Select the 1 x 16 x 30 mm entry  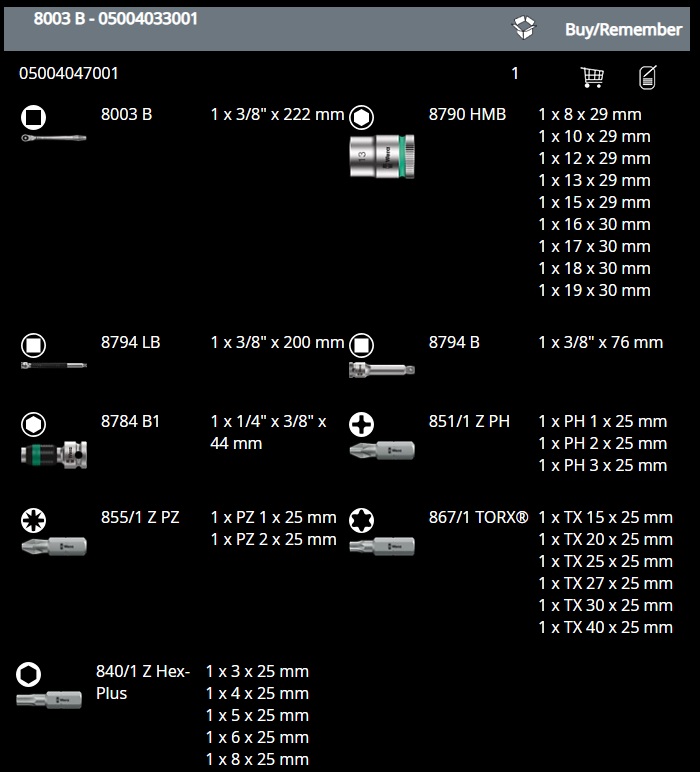(594, 225)
